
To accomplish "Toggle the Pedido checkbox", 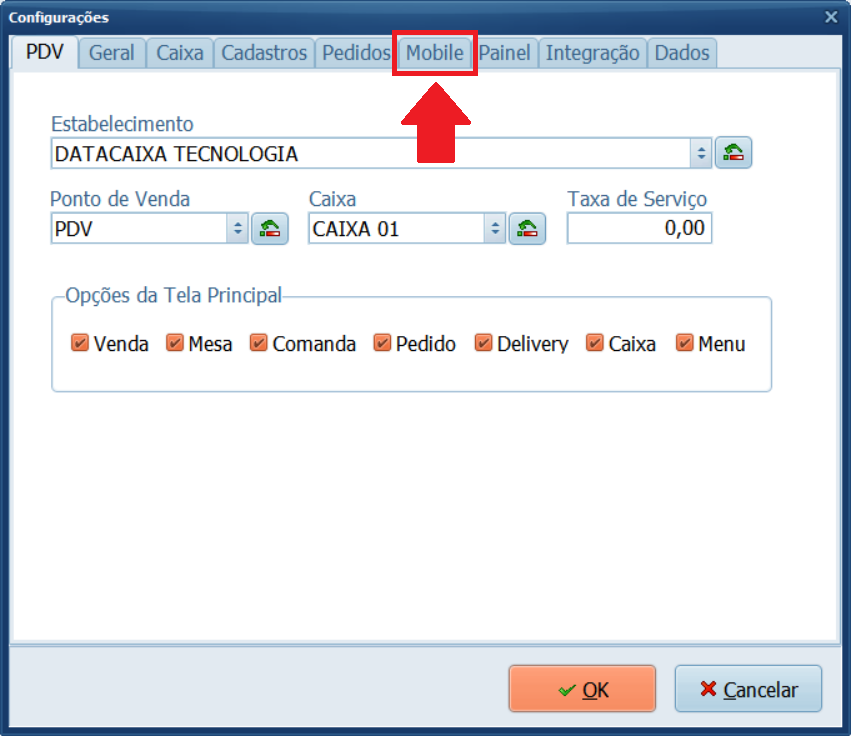I will (381, 344).
